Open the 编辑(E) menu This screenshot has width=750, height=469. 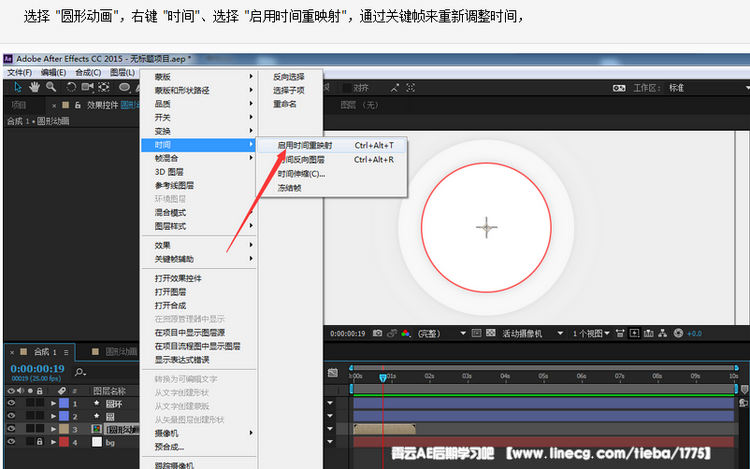pyautogui.click(x=53, y=73)
